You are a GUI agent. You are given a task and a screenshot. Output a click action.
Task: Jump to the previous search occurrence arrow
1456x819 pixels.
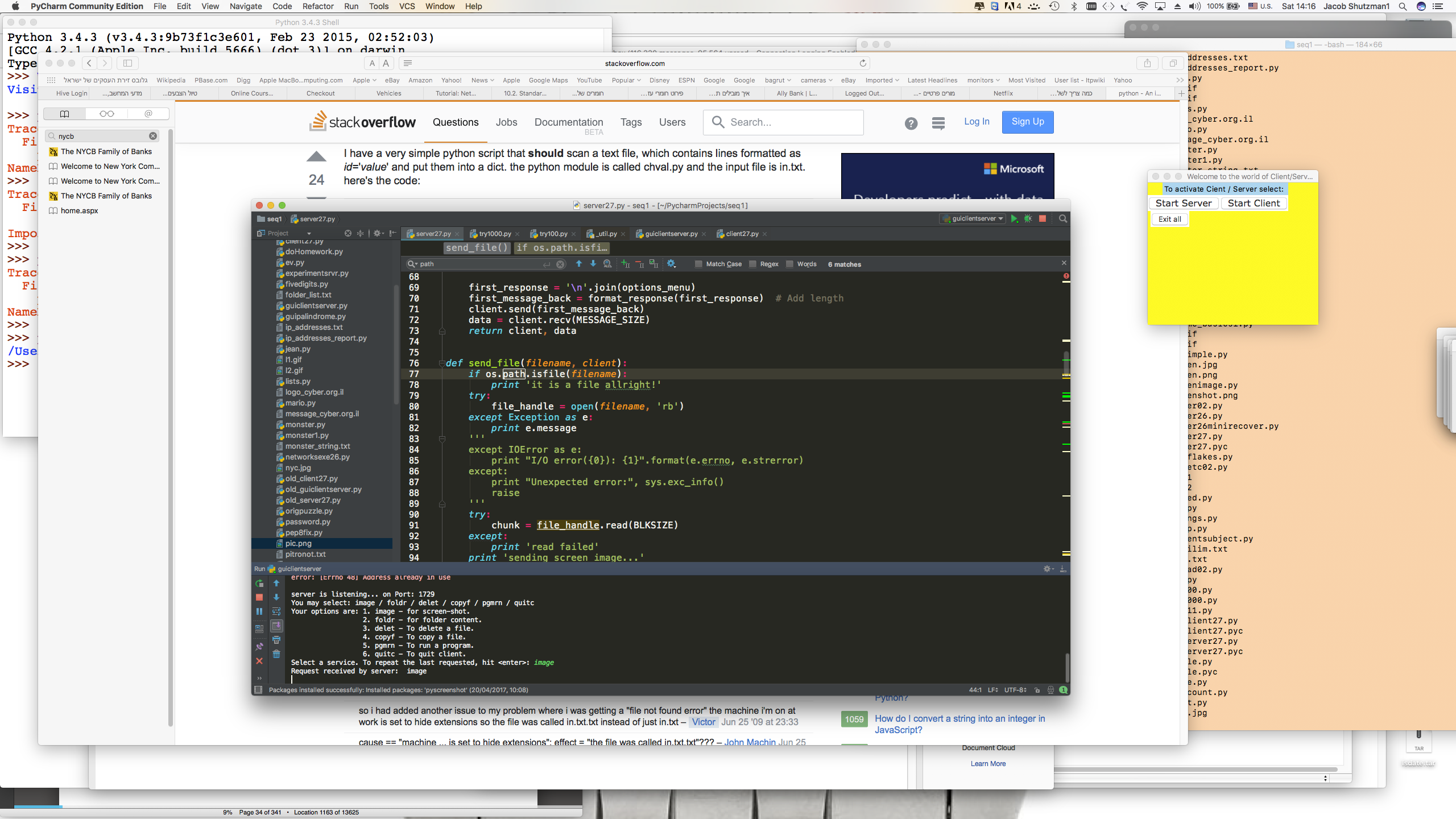[579, 264]
